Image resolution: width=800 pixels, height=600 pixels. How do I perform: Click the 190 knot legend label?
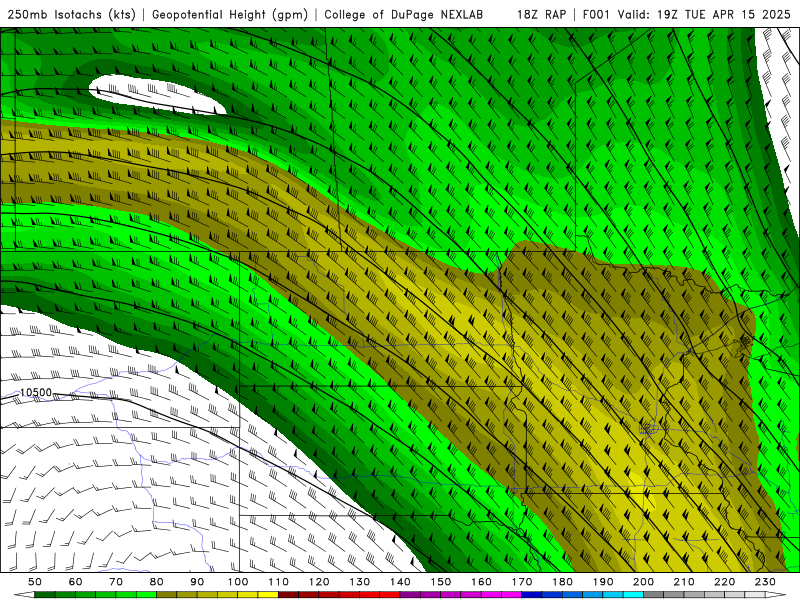coord(603,582)
